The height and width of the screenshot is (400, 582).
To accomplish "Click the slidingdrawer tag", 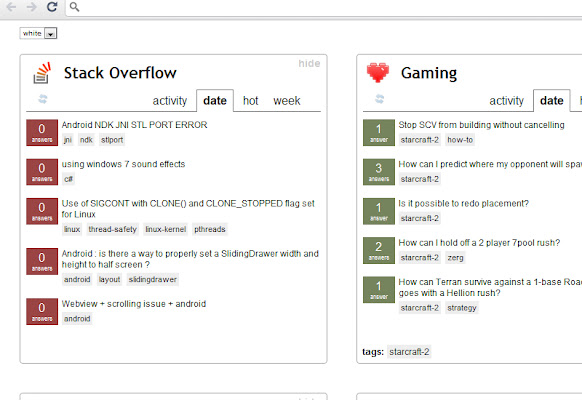I will coord(153,279).
